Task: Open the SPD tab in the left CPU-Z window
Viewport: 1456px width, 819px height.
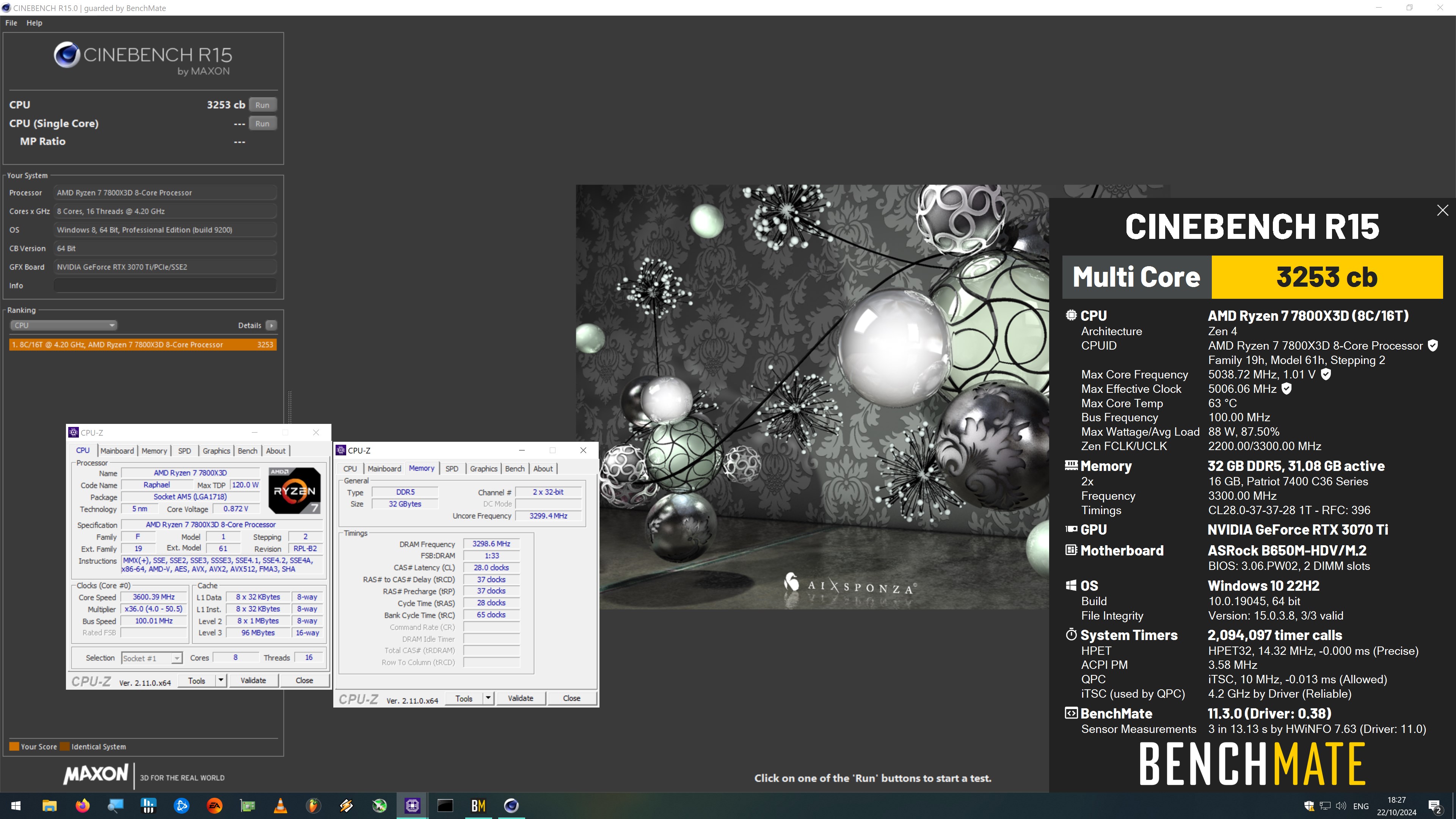Action: point(184,450)
